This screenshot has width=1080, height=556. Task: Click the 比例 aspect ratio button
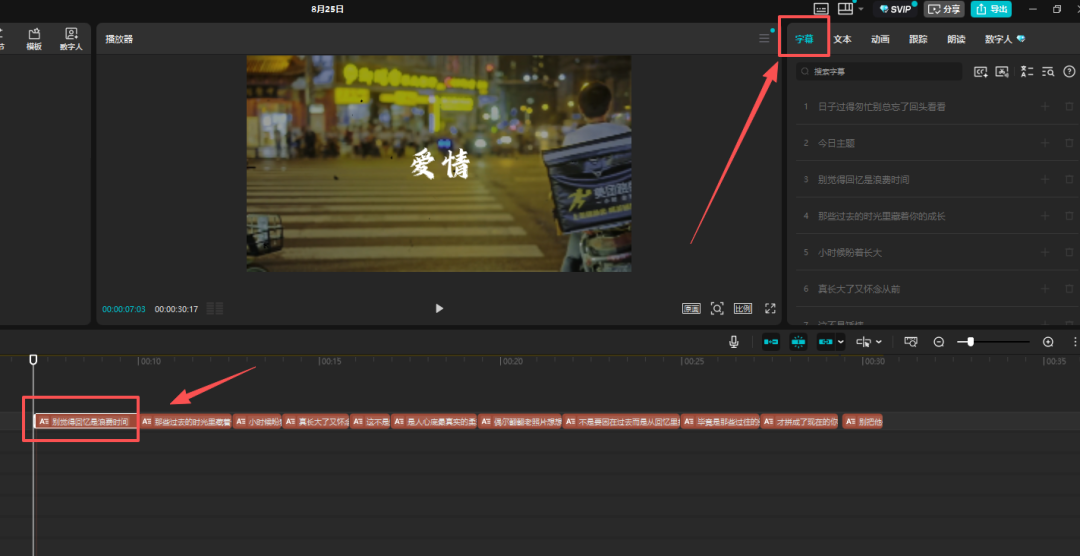tap(743, 308)
